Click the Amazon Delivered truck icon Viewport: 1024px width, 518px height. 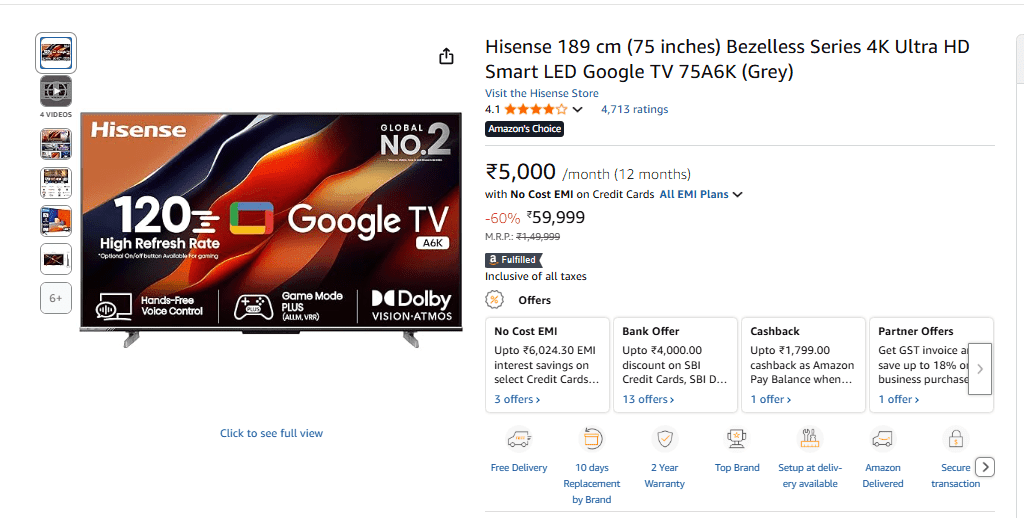(883, 439)
